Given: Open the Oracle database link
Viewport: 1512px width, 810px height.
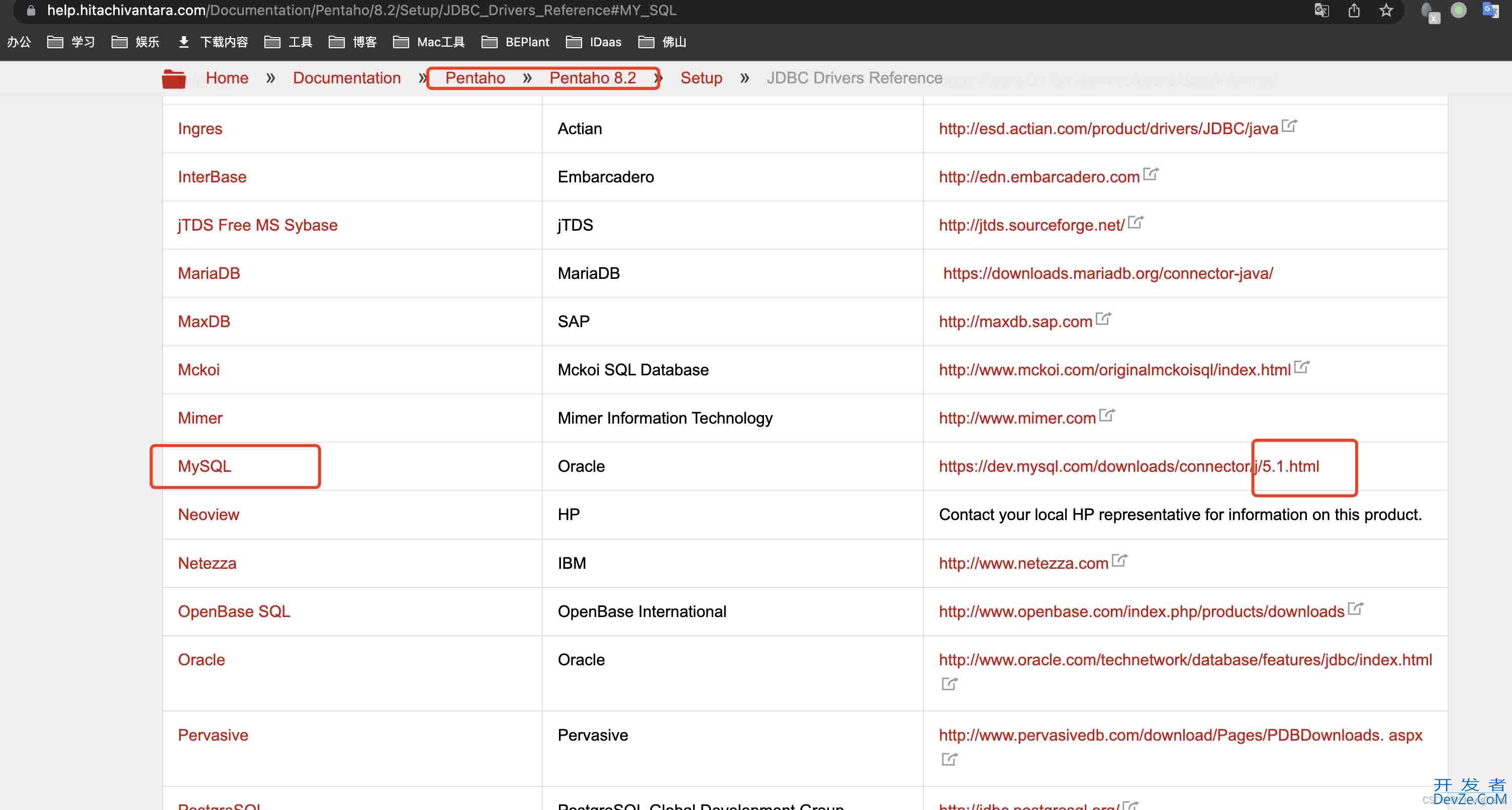Looking at the screenshot, I should pos(202,660).
